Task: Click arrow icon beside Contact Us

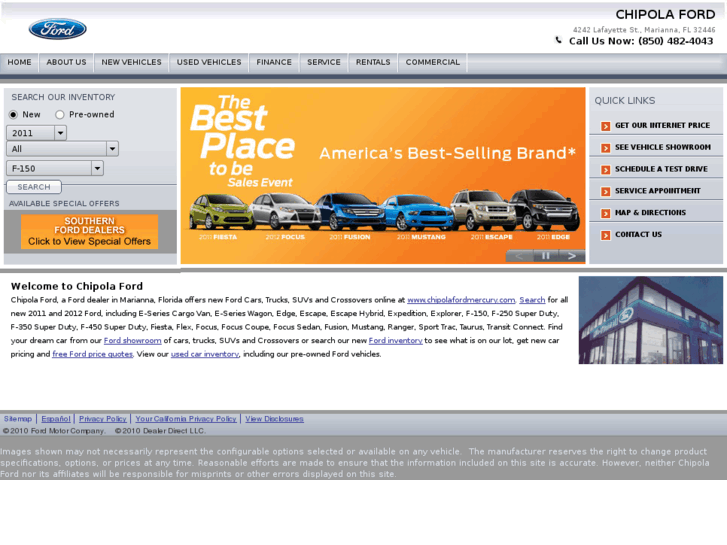Action: click(x=606, y=235)
